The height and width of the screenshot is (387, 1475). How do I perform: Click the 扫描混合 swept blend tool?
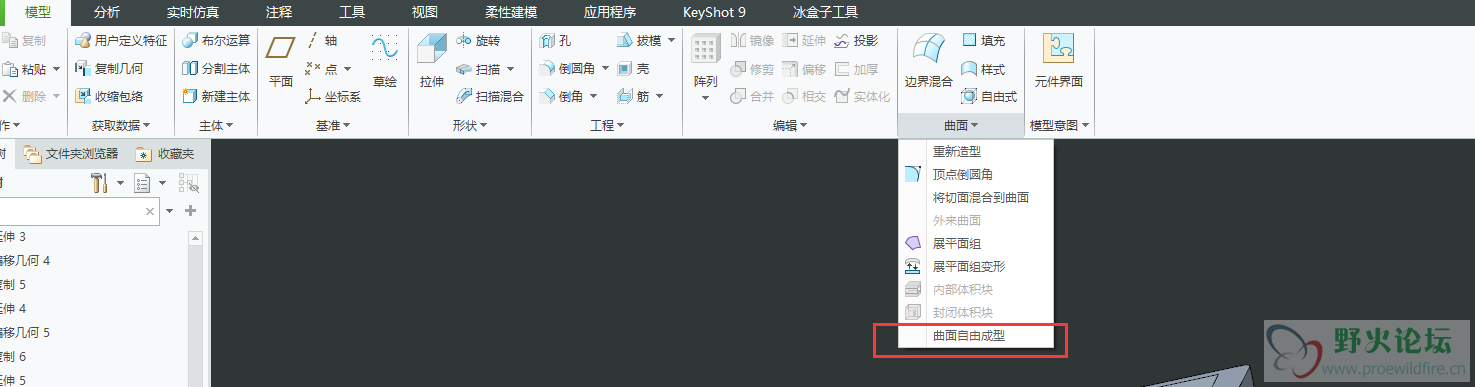click(x=490, y=97)
